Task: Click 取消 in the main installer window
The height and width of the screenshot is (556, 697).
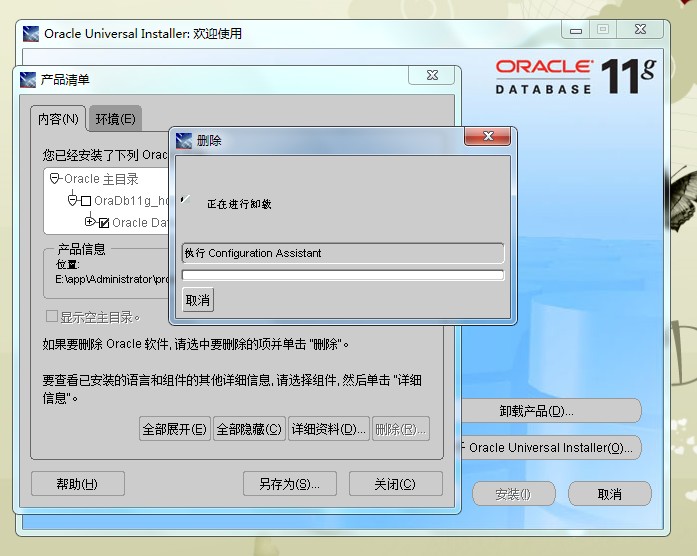Action: (x=609, y=494)
